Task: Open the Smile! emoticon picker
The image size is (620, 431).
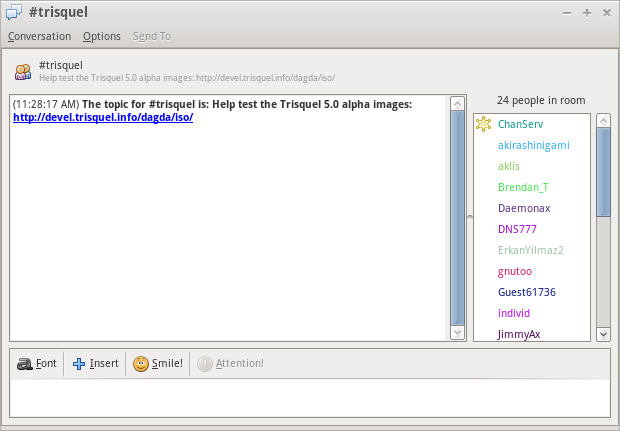Action: point(158,363)
